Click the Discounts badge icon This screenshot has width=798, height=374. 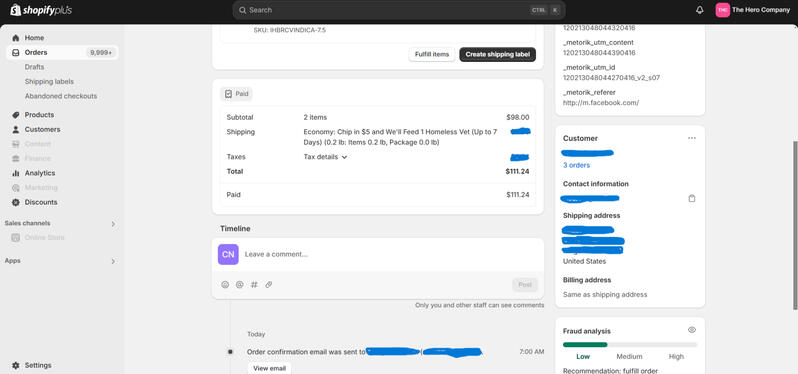[x=16, y=203]
